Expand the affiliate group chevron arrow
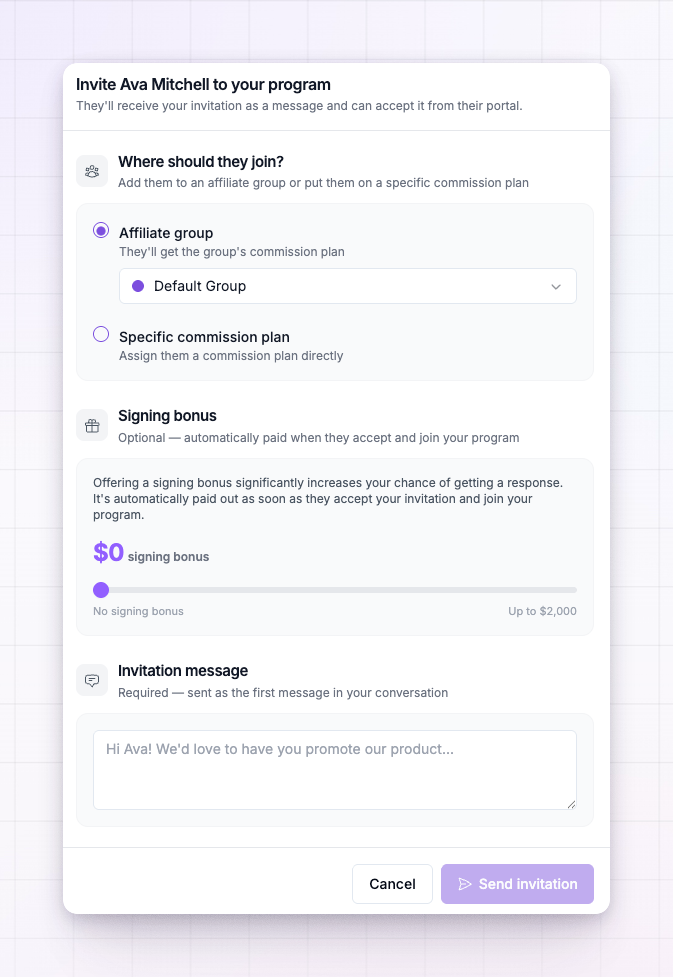The width and height of the screenshot is (673, 977). tap(556, 287)
